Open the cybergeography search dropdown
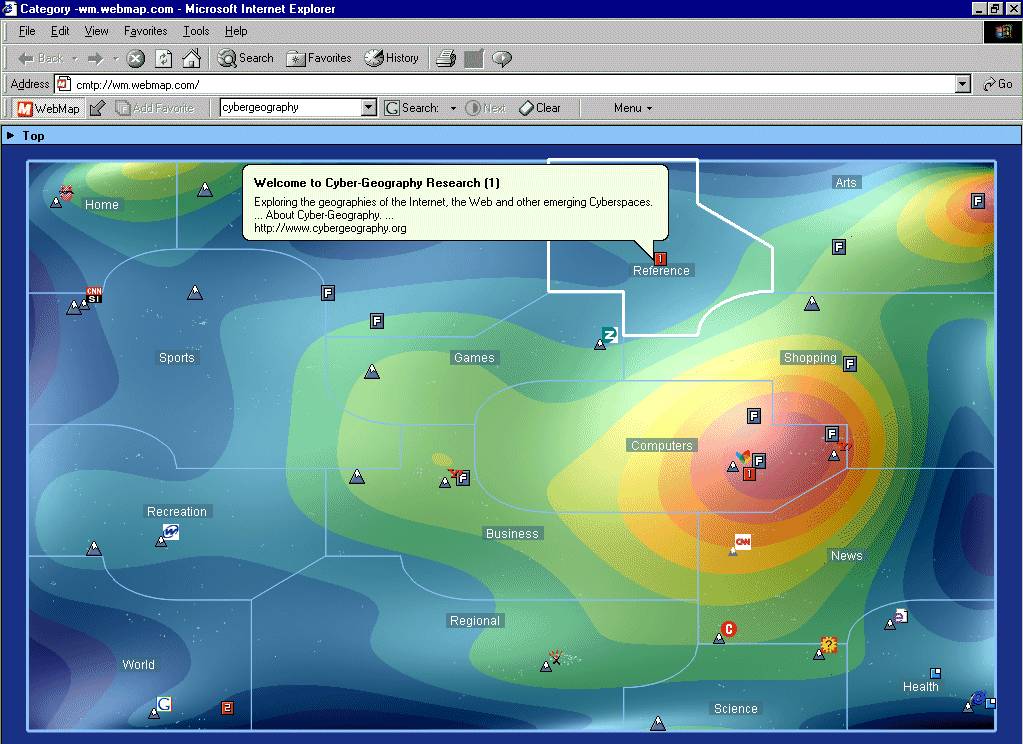 [x=368, y=108]
